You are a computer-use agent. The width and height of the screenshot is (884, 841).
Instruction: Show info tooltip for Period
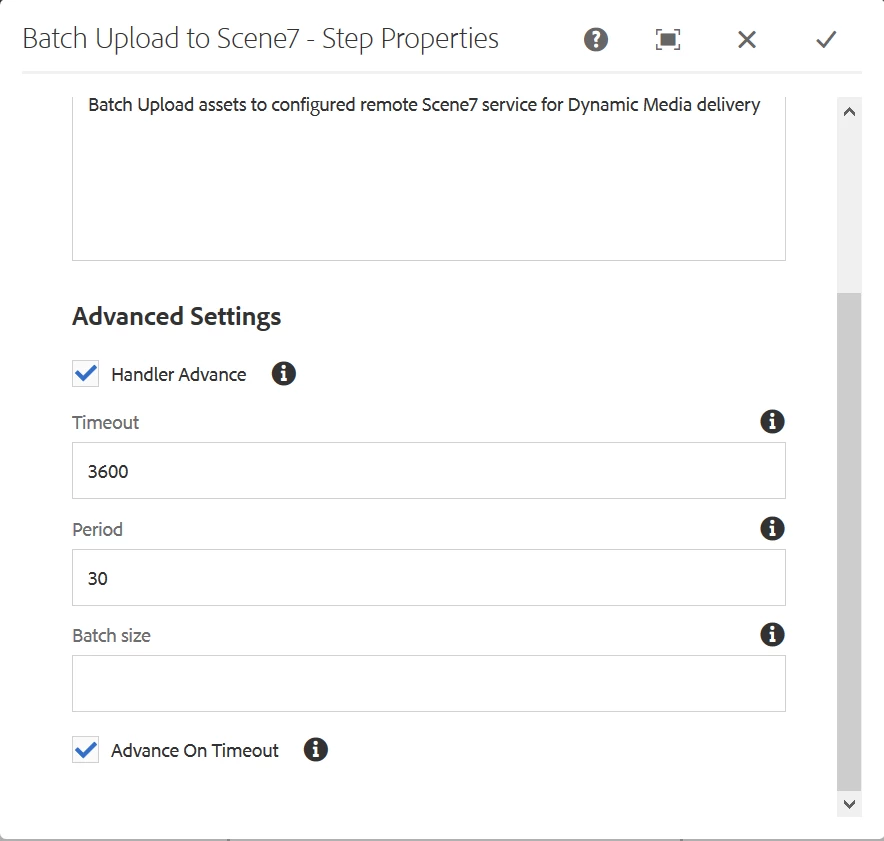(772, 528)
